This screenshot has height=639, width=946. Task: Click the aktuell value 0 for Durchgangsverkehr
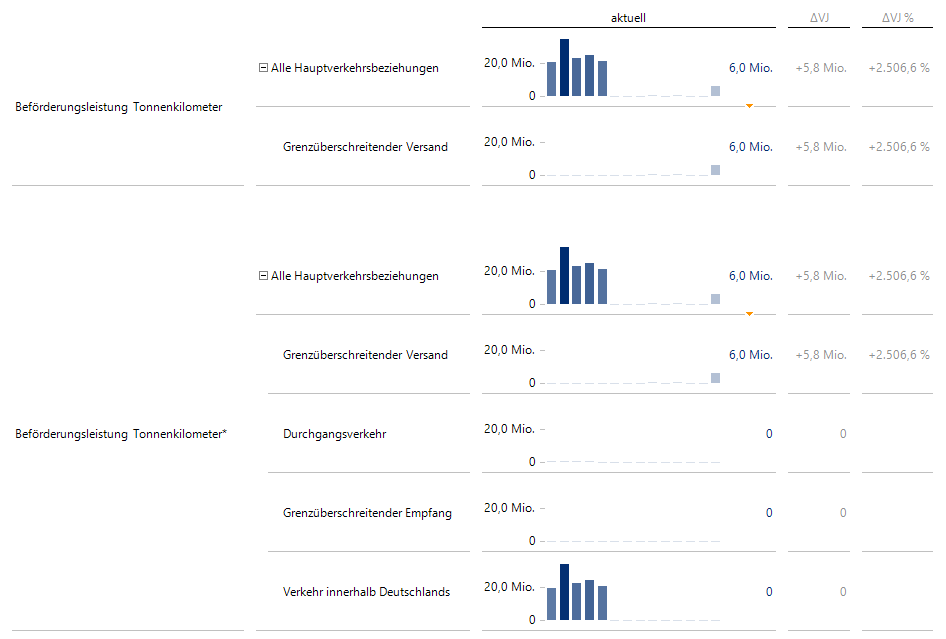click(x=769, y=434)
